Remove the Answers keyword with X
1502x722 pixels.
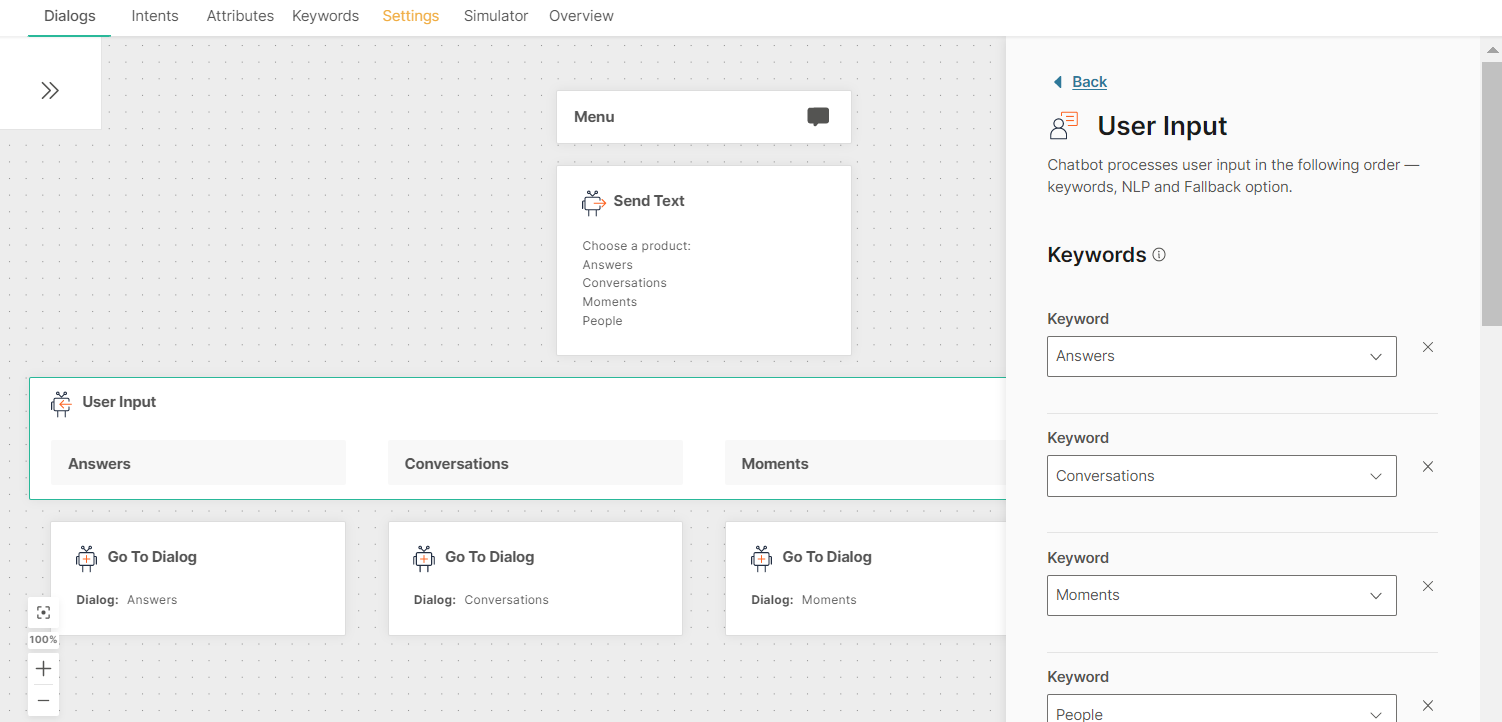[x=1428, y=347]
